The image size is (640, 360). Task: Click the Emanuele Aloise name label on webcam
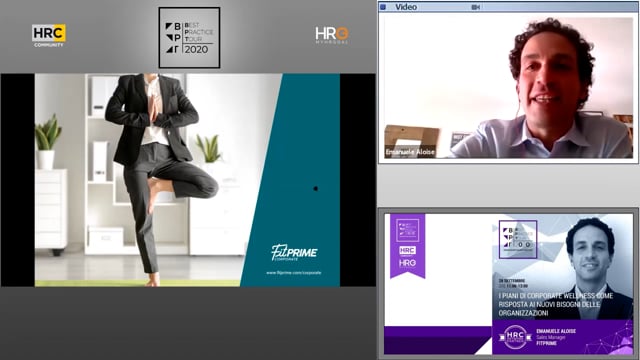tap(410, 152)
